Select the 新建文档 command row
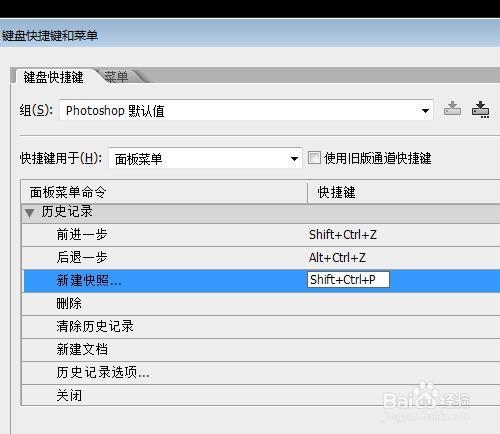The width and height of the screenshot is (500, 434). (260, 350)
